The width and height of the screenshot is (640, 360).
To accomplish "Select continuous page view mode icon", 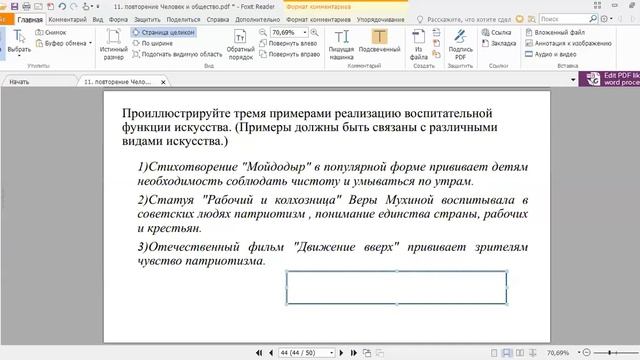I will [507, 353].
